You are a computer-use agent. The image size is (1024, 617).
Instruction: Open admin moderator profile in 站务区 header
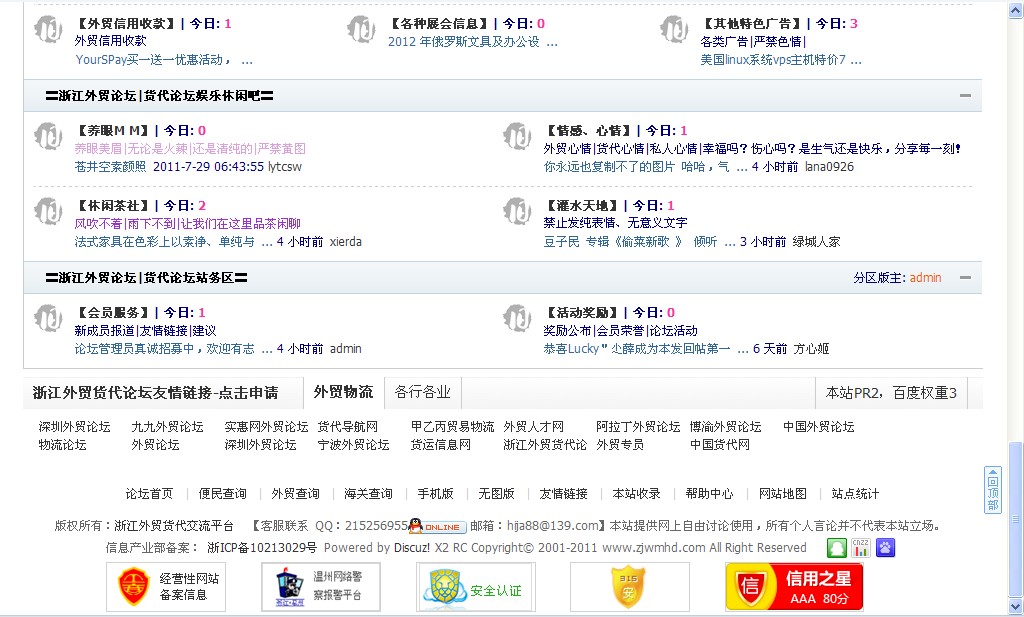click(x=926, y=278)
